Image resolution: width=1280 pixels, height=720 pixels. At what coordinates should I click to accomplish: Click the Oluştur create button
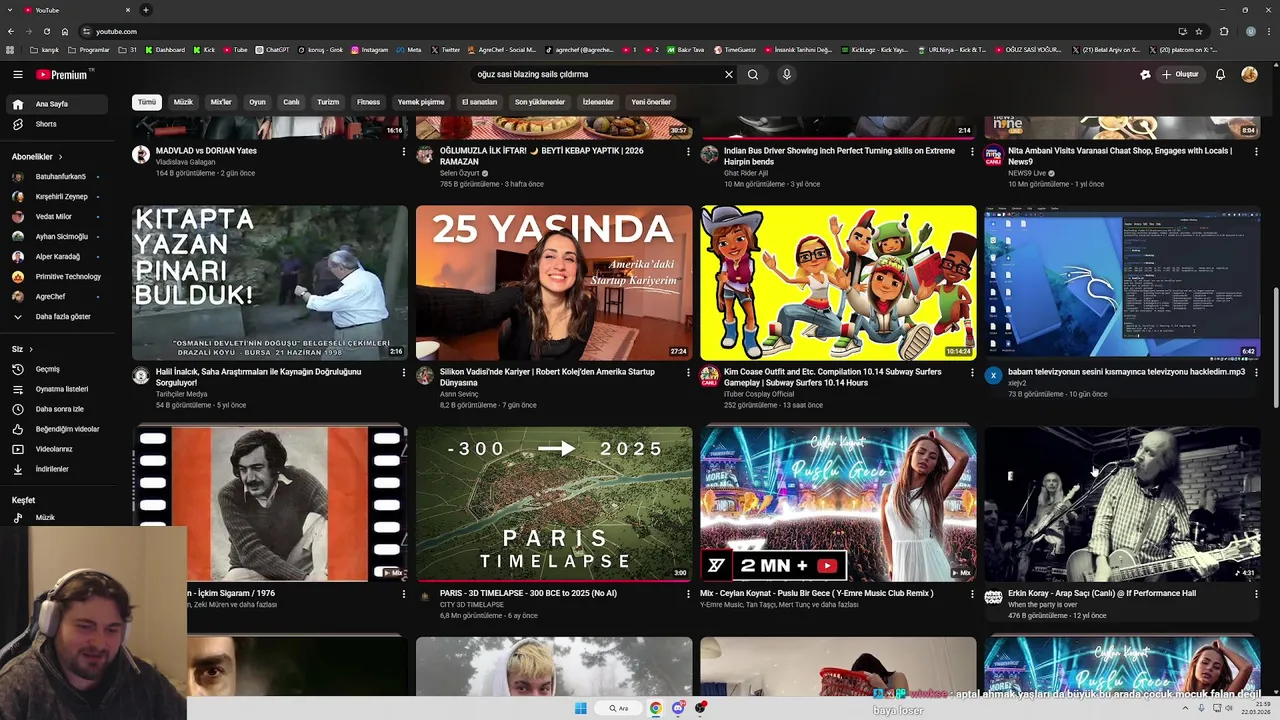[1180, 74]
